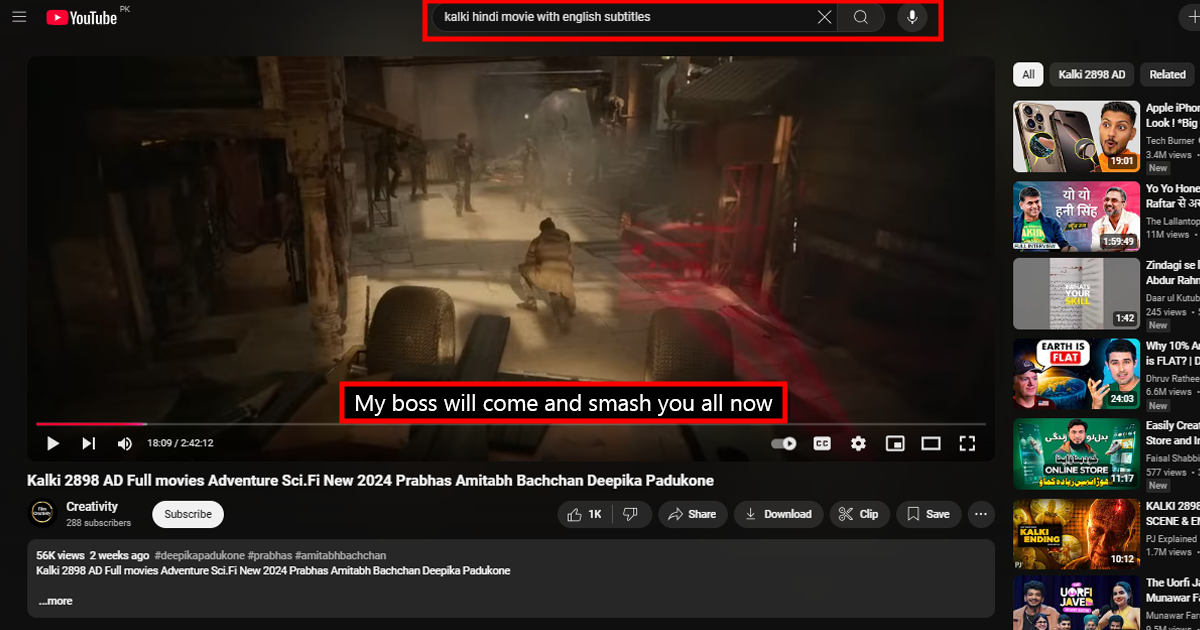Share the video
Screen dimensions: 1200x630
pos(692,514)
